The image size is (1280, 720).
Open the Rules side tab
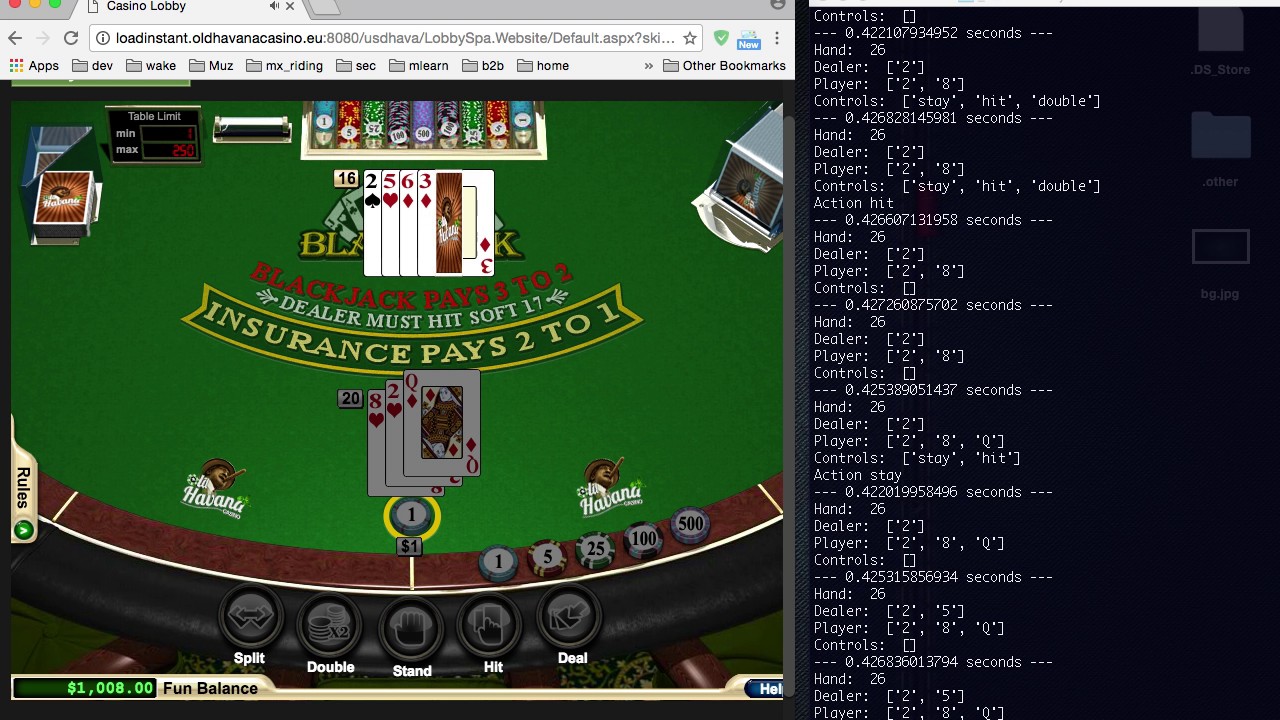tap(23, 487)
